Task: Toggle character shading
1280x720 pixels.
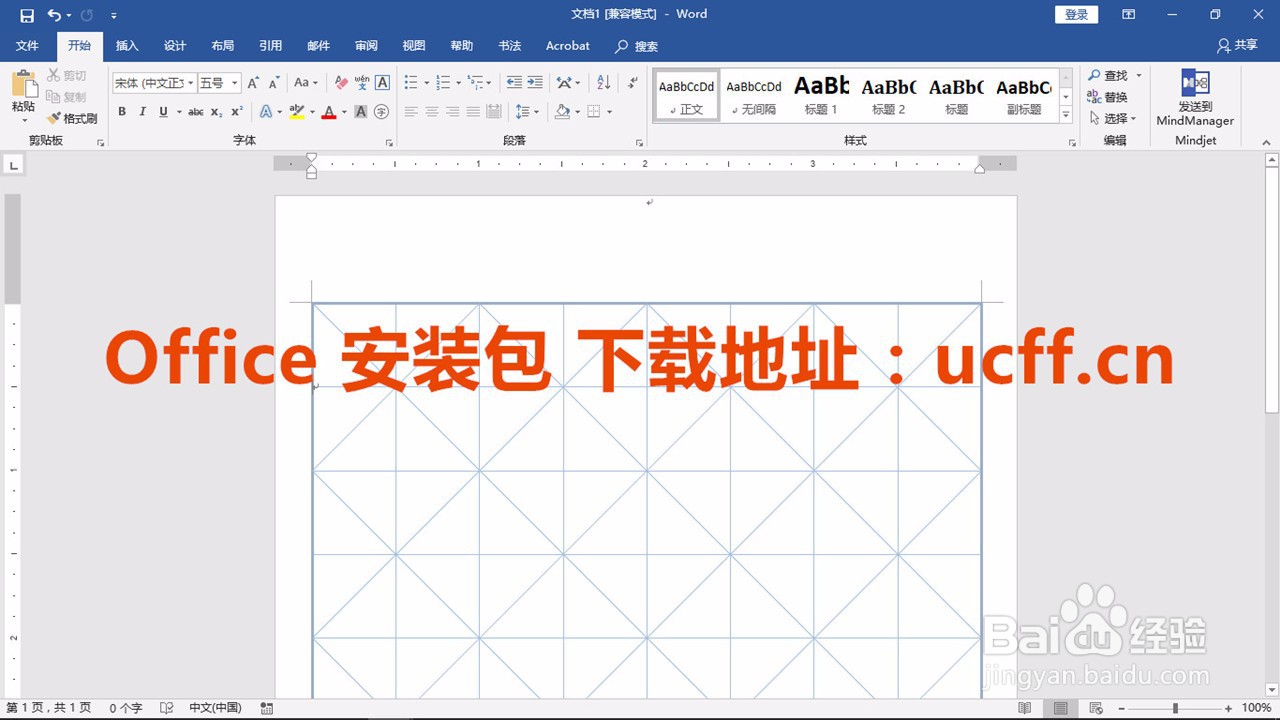Action: 361,112
